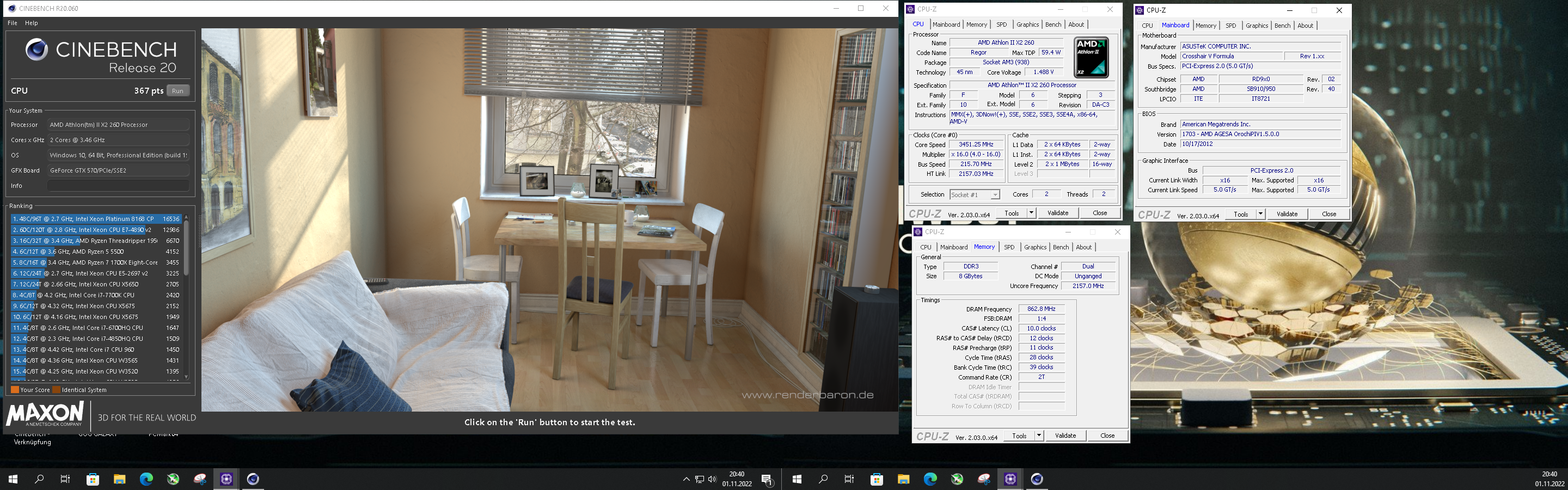Switch to Mainboard tab in CPU-Z CPU window
This screenshot has width=1568, height=490.
click(946, 24)
